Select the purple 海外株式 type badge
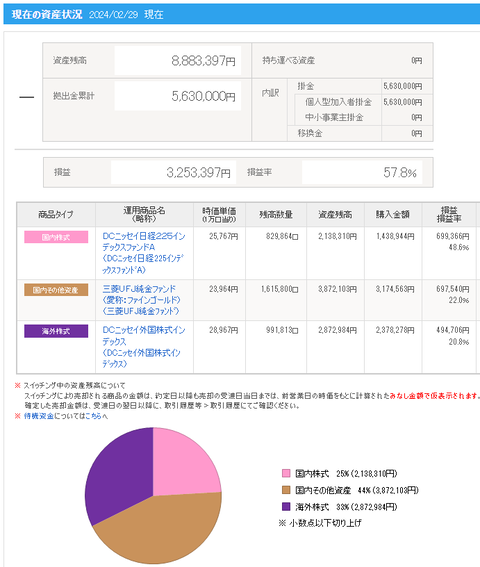 [56, 331]
